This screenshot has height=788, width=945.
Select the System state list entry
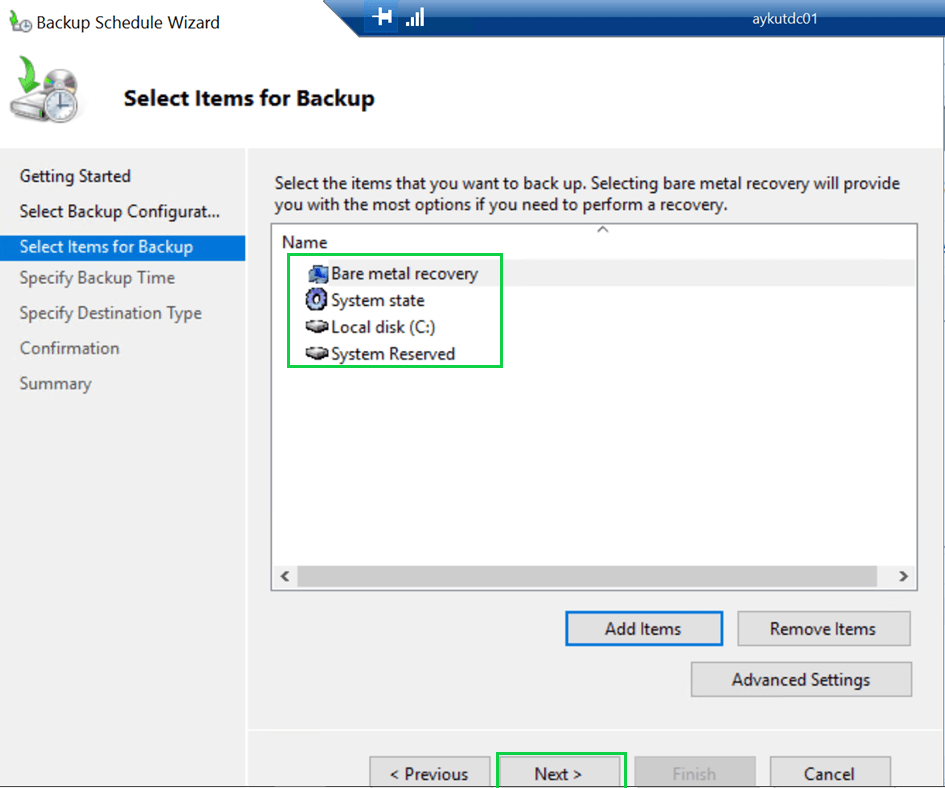pyautogui.click(x=377, y=300)
